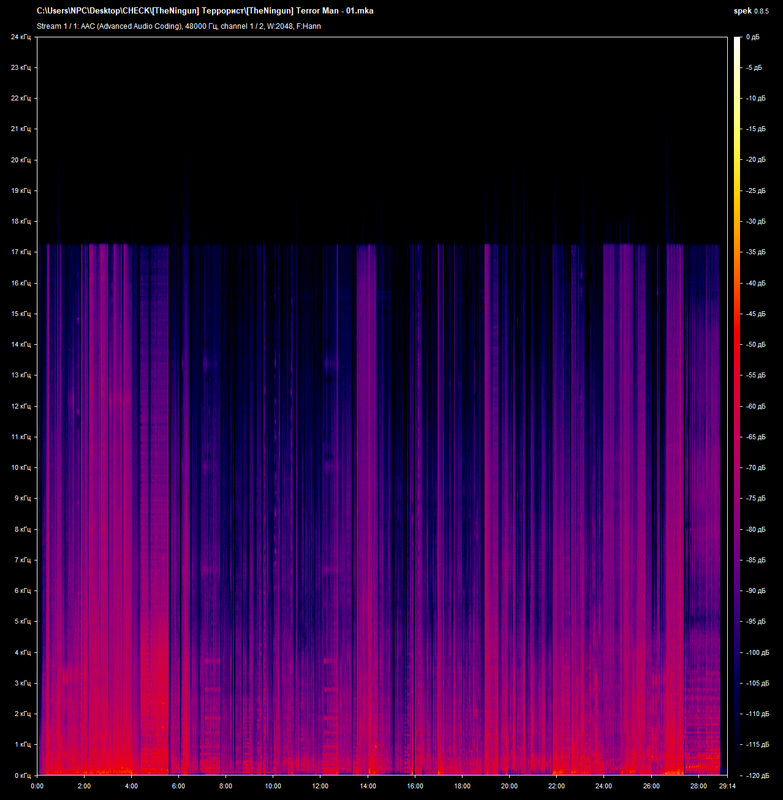The image size is (783, 800).
Task: Click the -110 дБ level scale label
Action: (757, 714)
